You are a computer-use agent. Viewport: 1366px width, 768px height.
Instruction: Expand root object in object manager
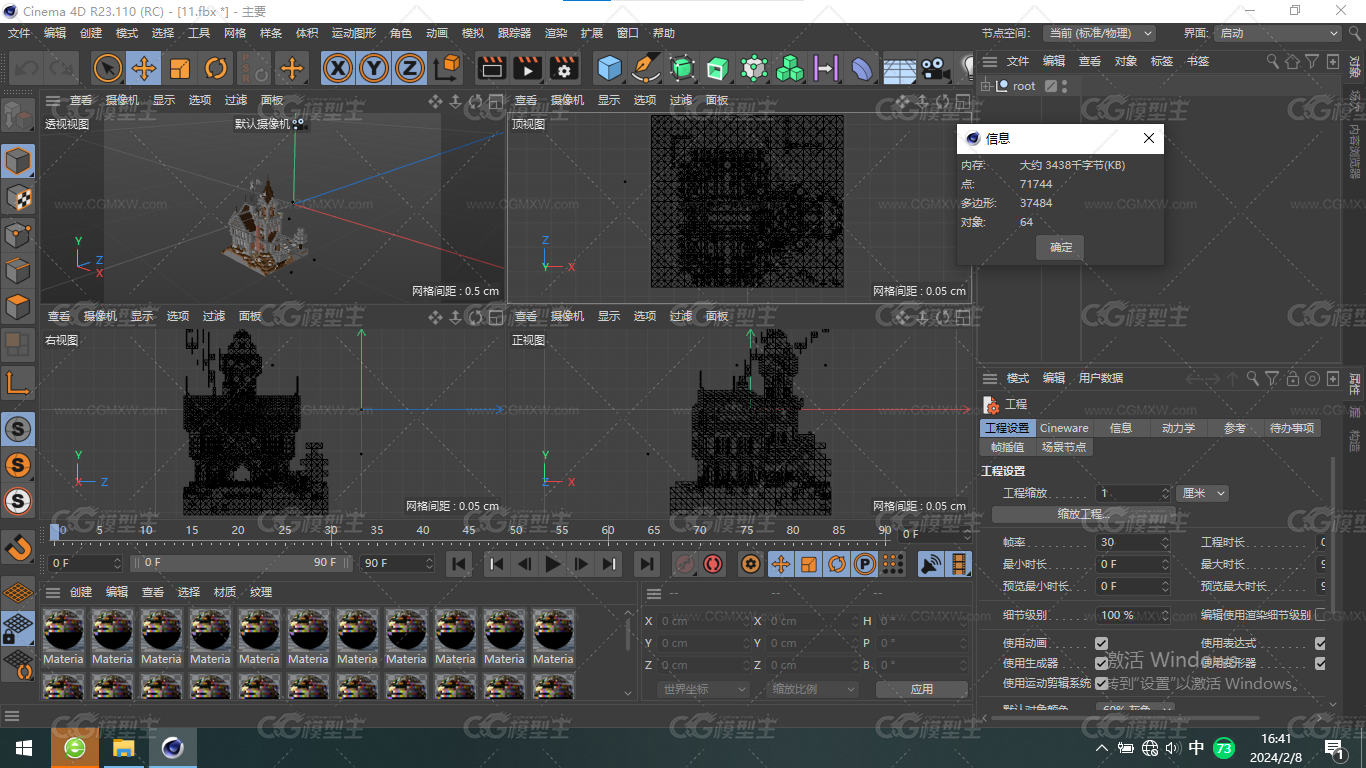pyautogui.click(x=986, y=86)
